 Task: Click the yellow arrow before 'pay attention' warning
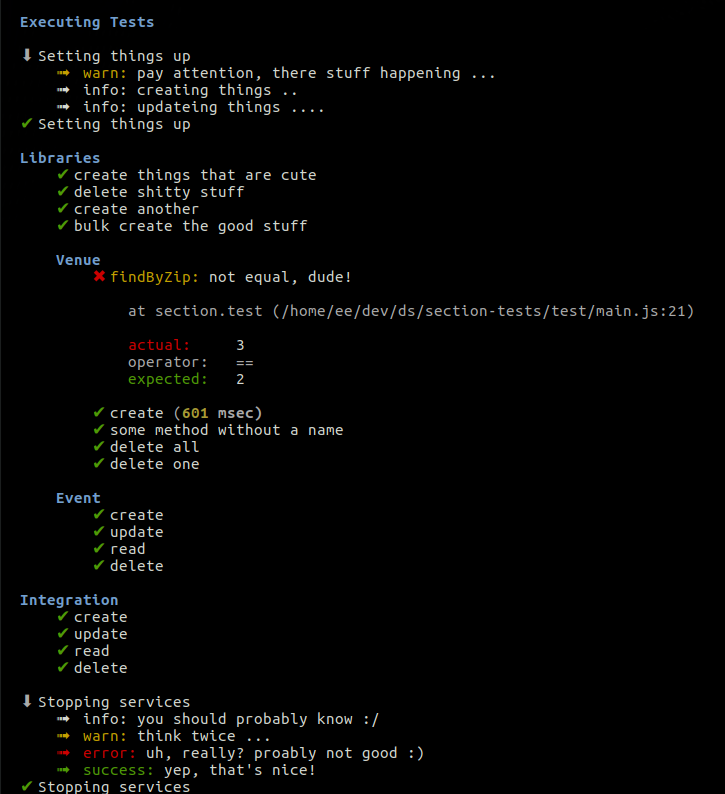point(63,73)
